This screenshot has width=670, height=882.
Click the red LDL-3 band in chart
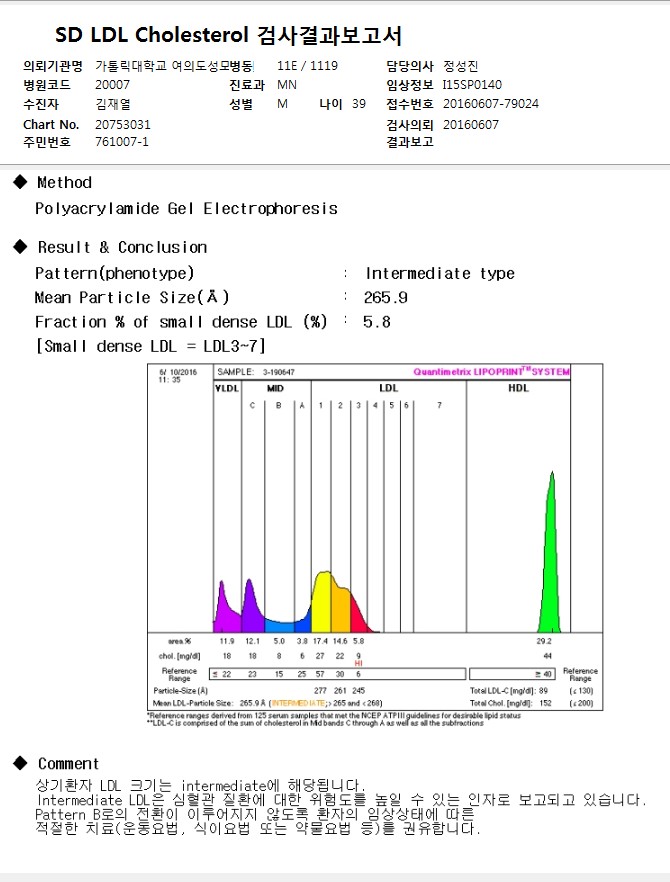point(357,618)
